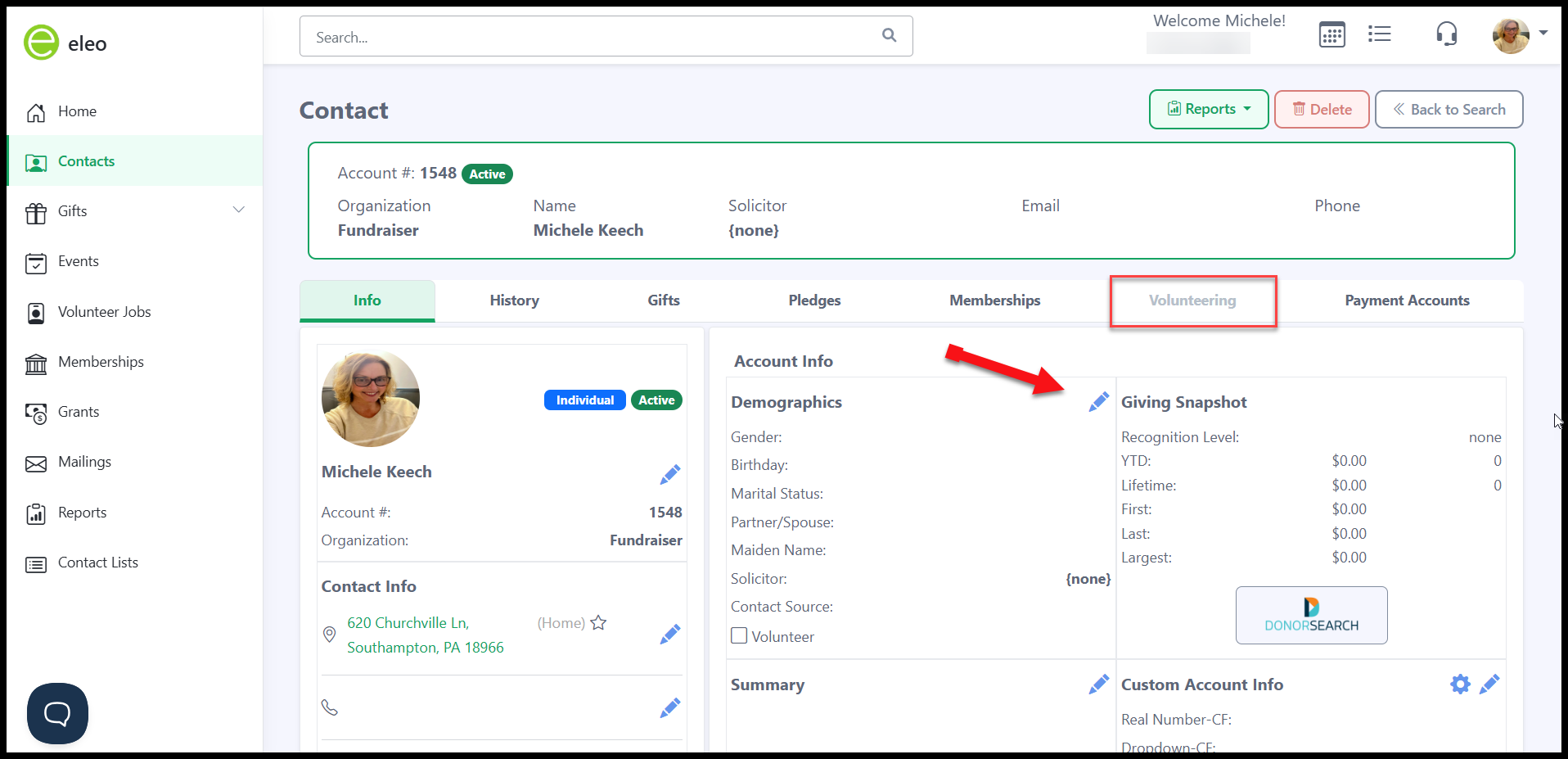1568x759 pixels.
Task: Click the search magnifier icon
Action: [890, 35]
